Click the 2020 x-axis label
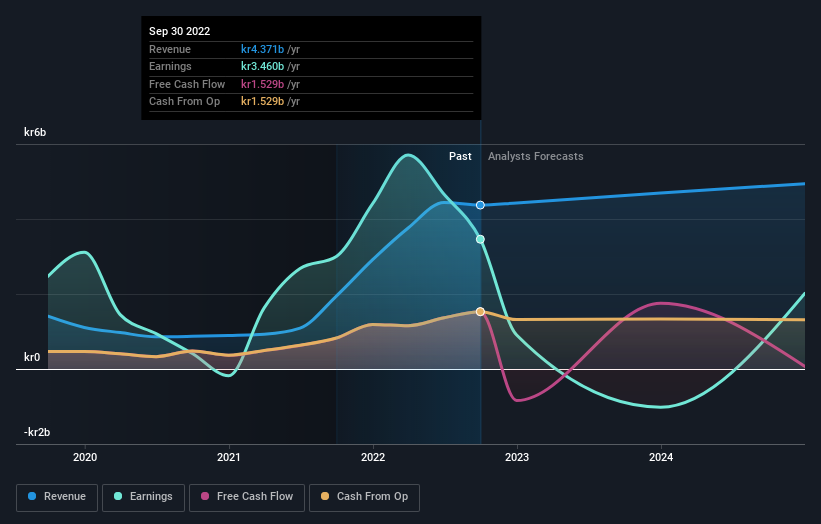Image resolution: width=821 pixels, height=524 pixels. [85, 457]
